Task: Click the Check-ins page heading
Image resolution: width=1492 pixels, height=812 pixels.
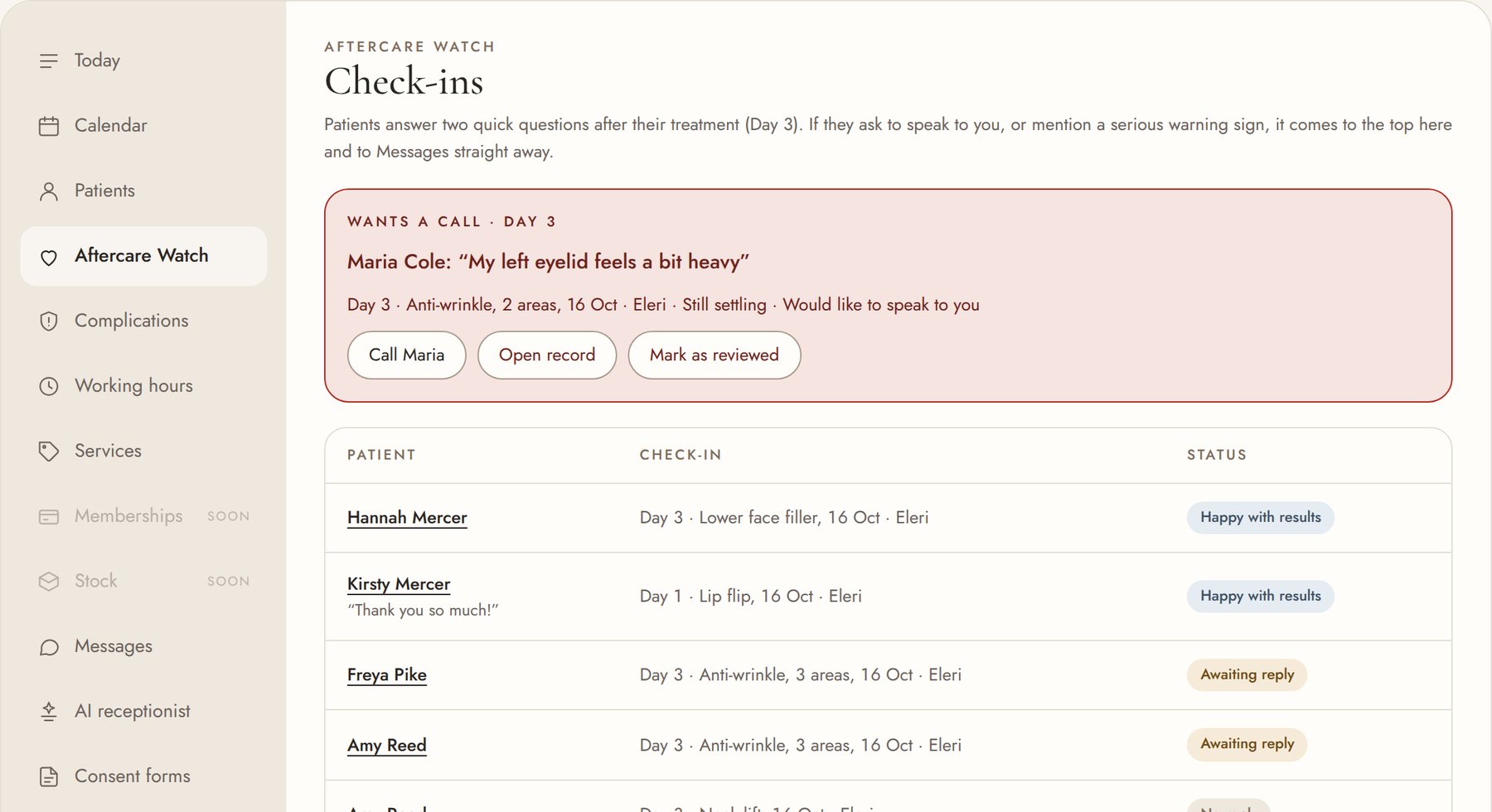Action: tap(404, 81)
